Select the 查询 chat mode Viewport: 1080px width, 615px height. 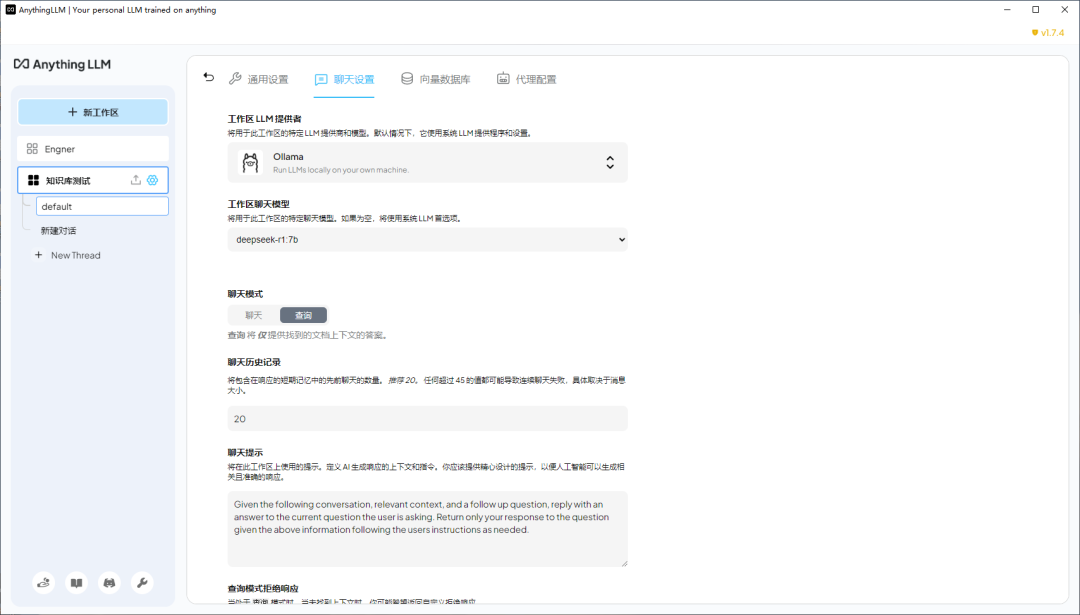(304, 315)
